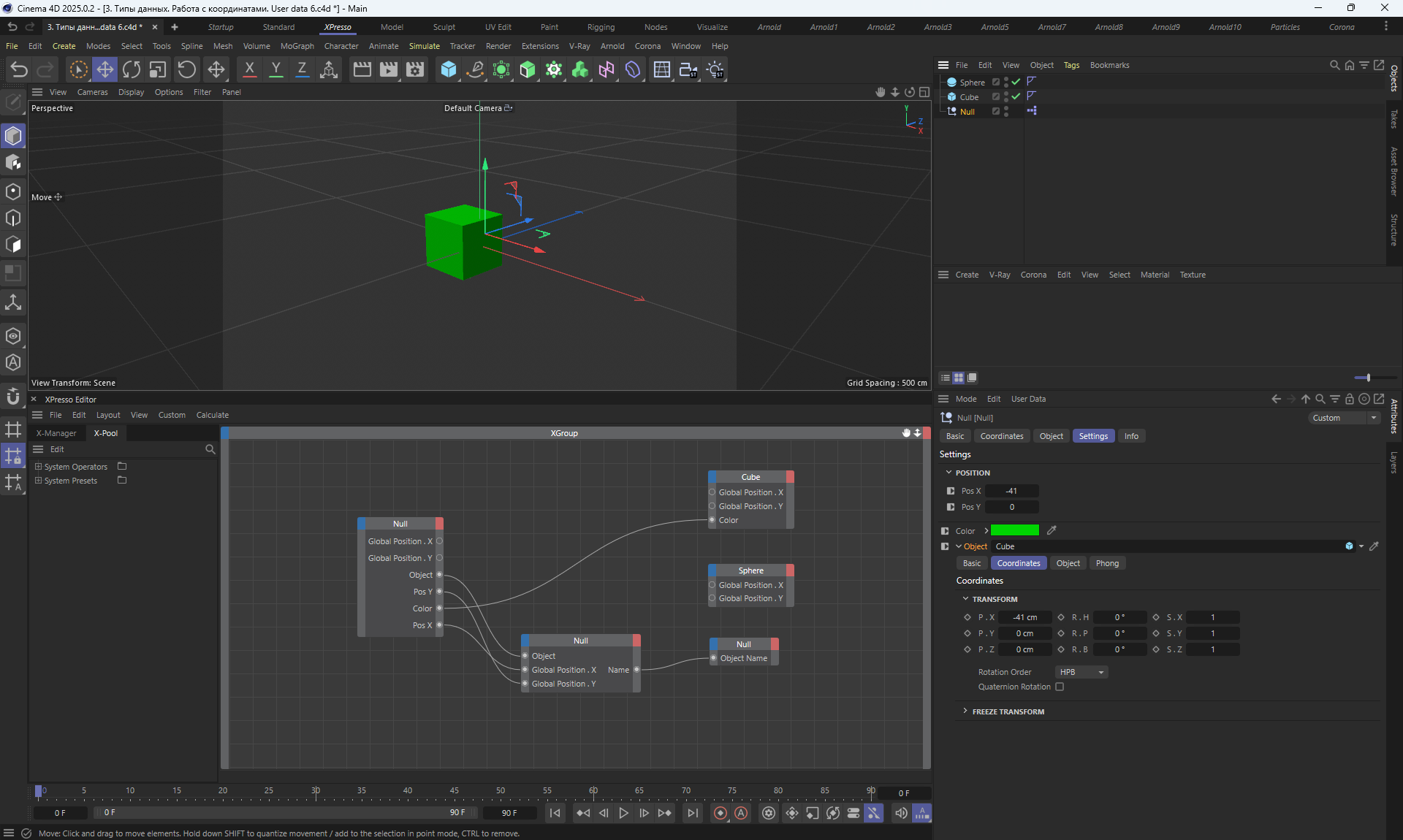The width and height of the screenshot is (1403, 840).
Task: Click the Record Active Objects icon
Action: click(x=720, y=813)
